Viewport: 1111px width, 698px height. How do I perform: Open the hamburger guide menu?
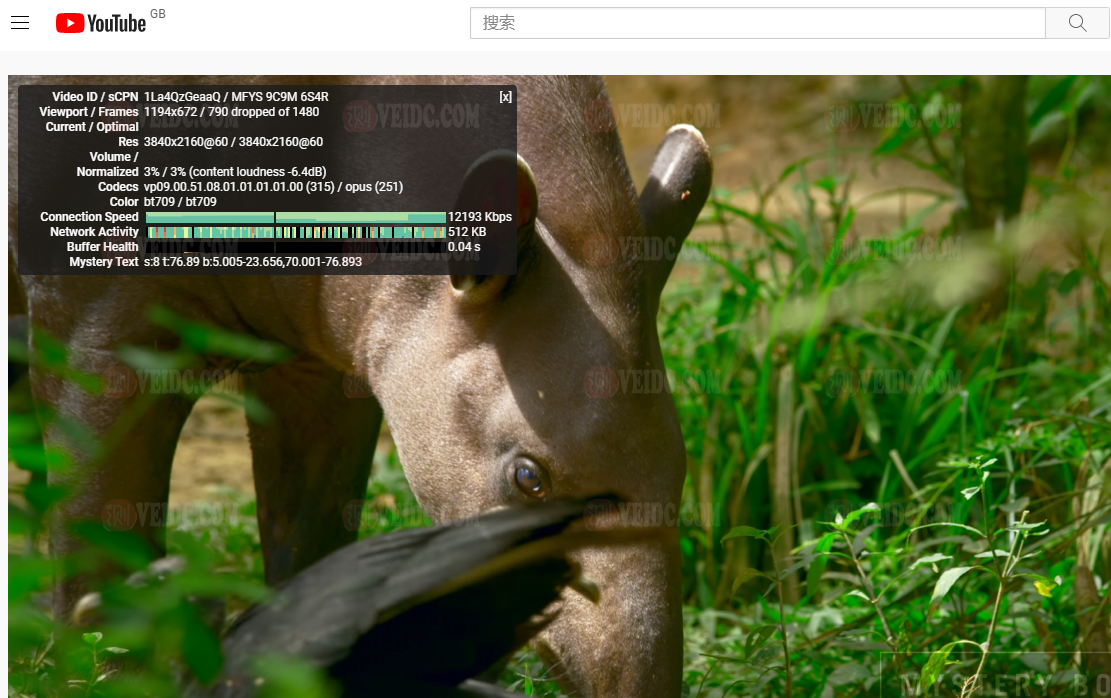point(20,23)
